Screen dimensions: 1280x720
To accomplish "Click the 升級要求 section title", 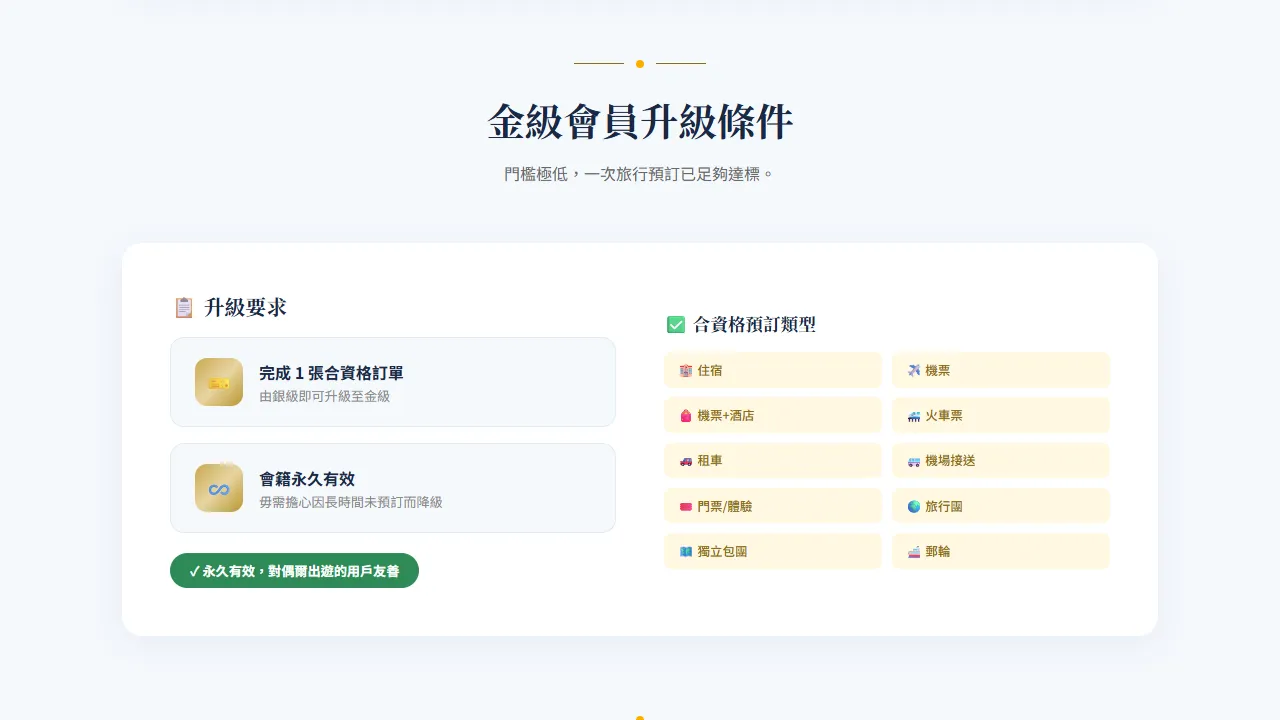I will coord(245,308).
